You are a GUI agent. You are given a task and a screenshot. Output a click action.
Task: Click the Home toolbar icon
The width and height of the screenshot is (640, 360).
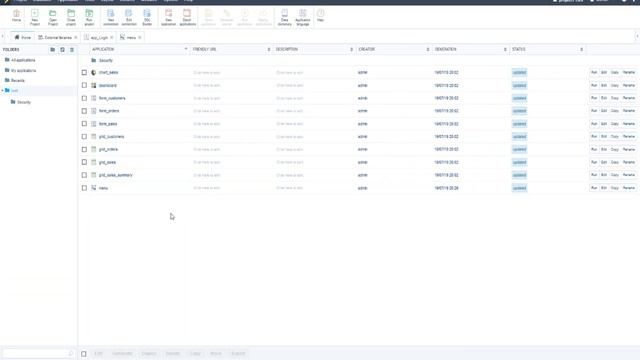(x=16, y=17)
